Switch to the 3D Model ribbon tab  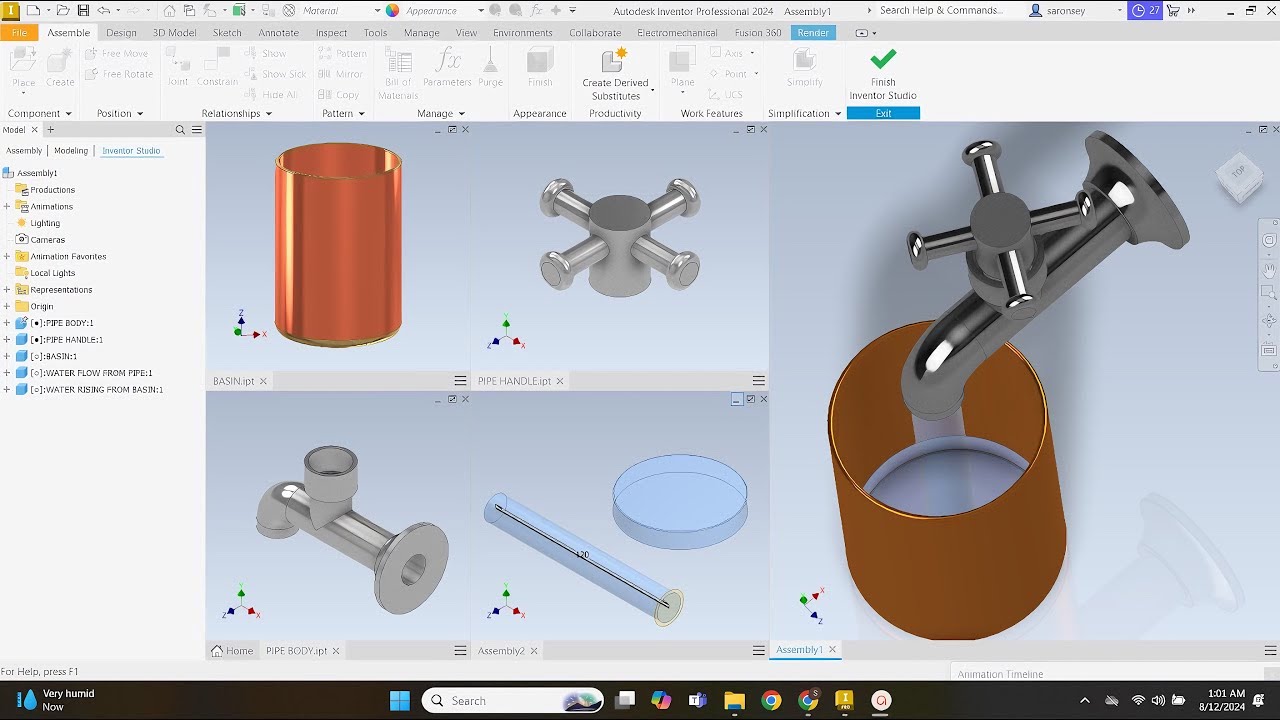(x=174, y=32)
